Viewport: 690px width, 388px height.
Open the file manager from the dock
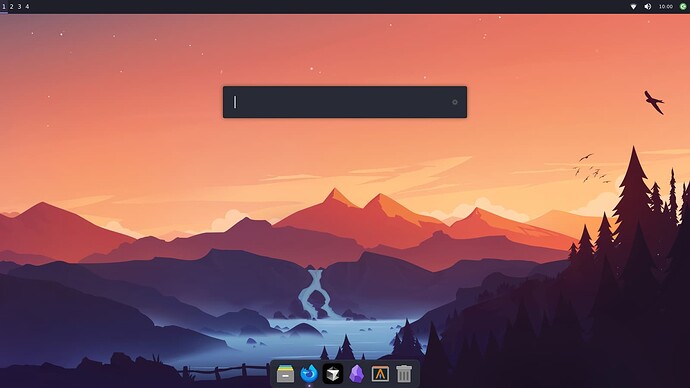click(285, 374)
